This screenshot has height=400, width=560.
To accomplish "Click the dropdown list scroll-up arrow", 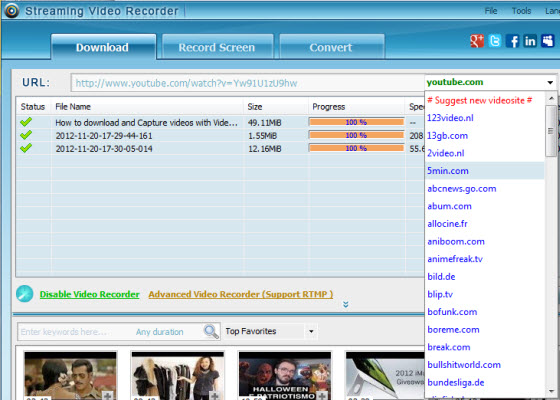I will tap(551, 98).
